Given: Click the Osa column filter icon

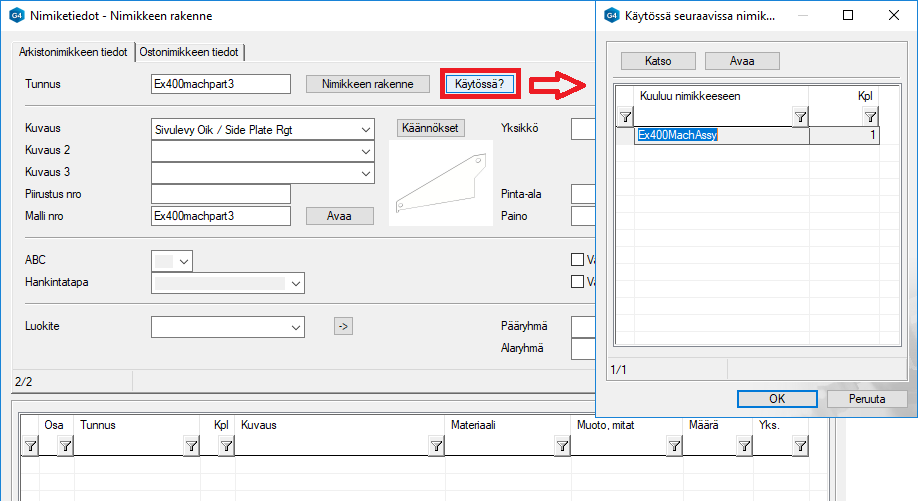Looking at the screenshot, I should [x=65, y=447].
